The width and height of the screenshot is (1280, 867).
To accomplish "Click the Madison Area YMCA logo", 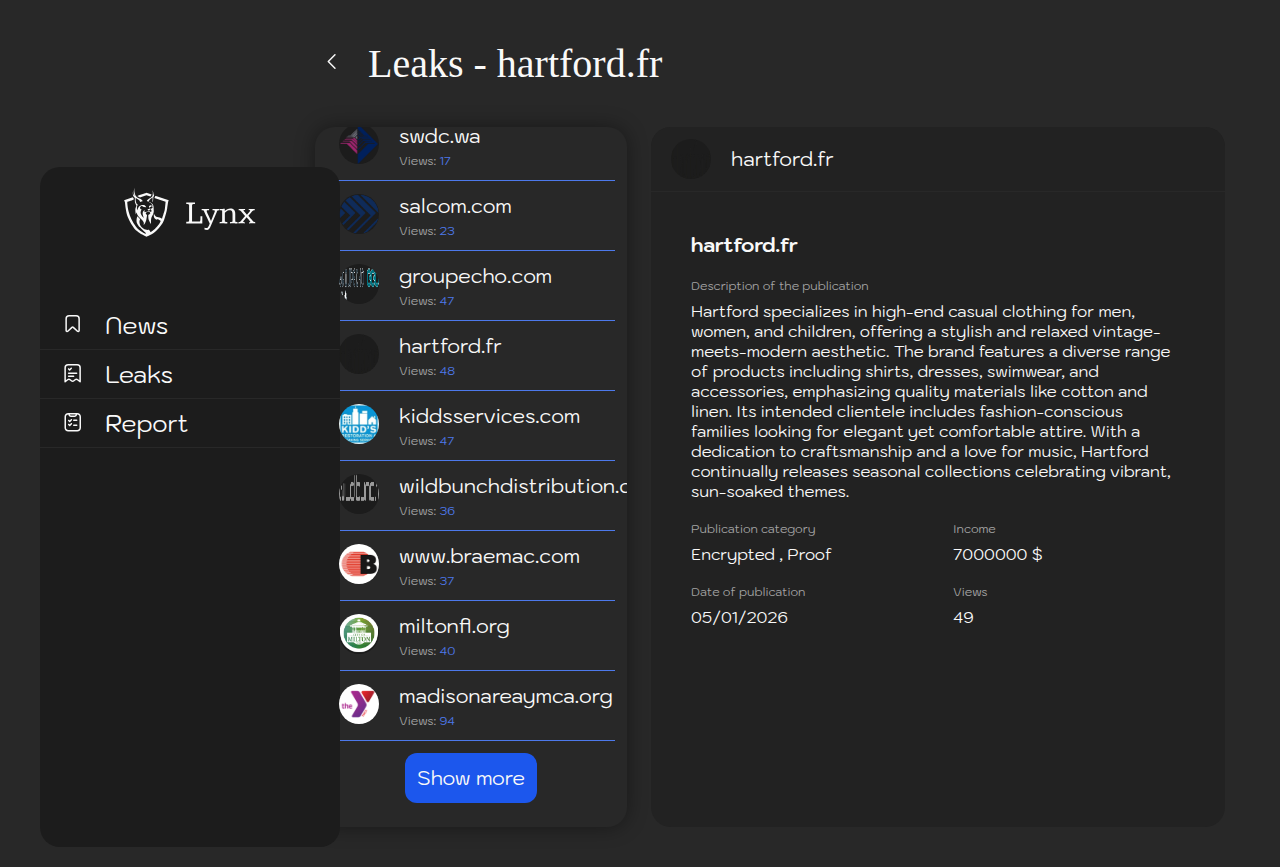I will [359, 704].
